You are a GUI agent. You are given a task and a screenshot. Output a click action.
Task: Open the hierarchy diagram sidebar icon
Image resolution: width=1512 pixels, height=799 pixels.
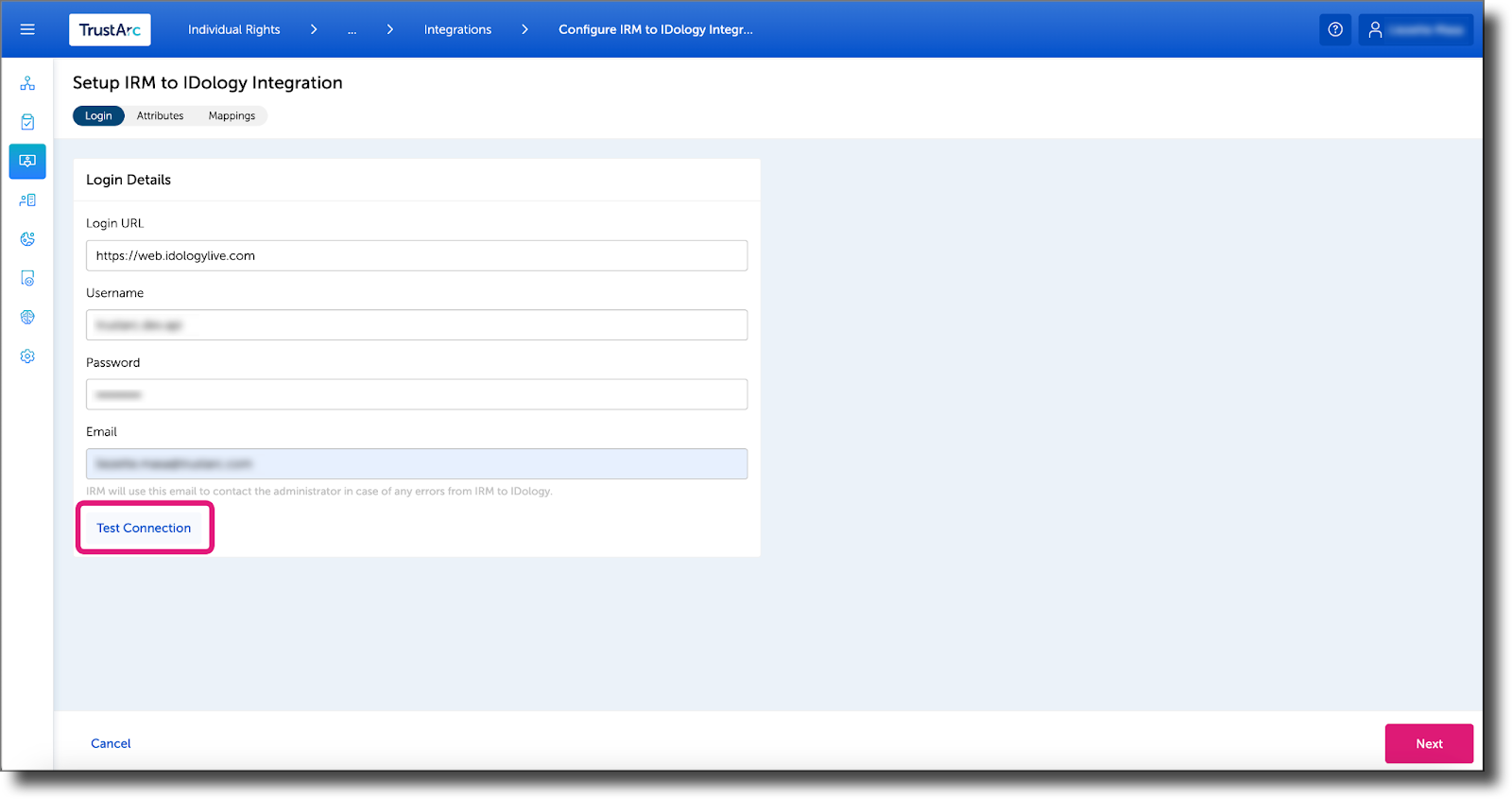tap(27, 83)
